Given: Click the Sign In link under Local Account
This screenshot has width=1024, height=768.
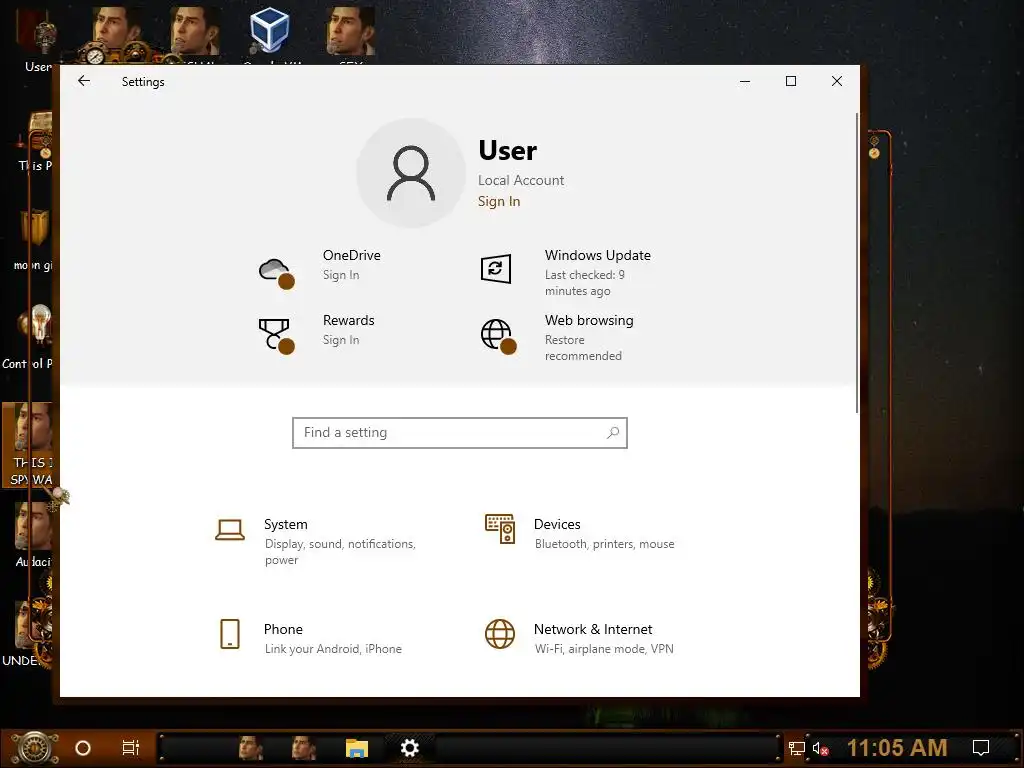Looking at the screenshot, I should point(499,201).
